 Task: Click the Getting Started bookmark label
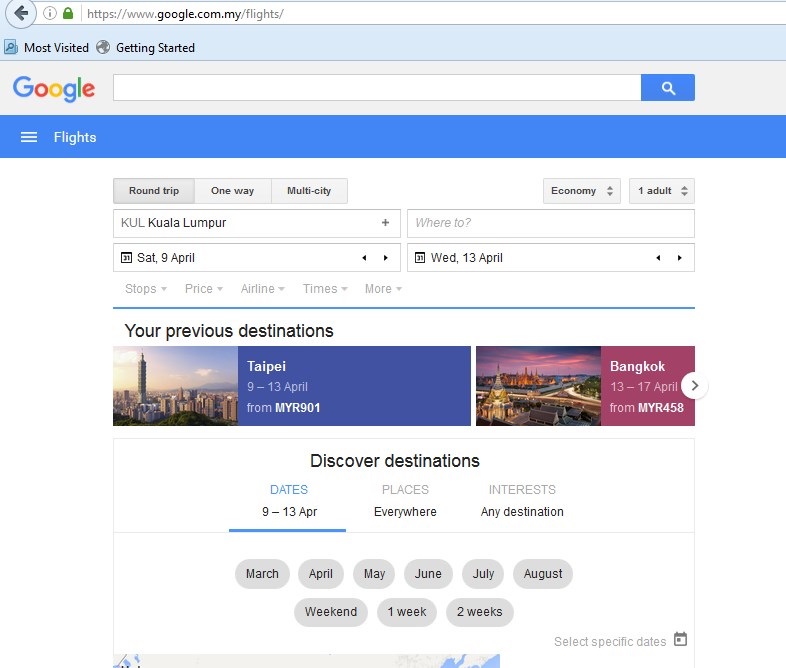155,48
